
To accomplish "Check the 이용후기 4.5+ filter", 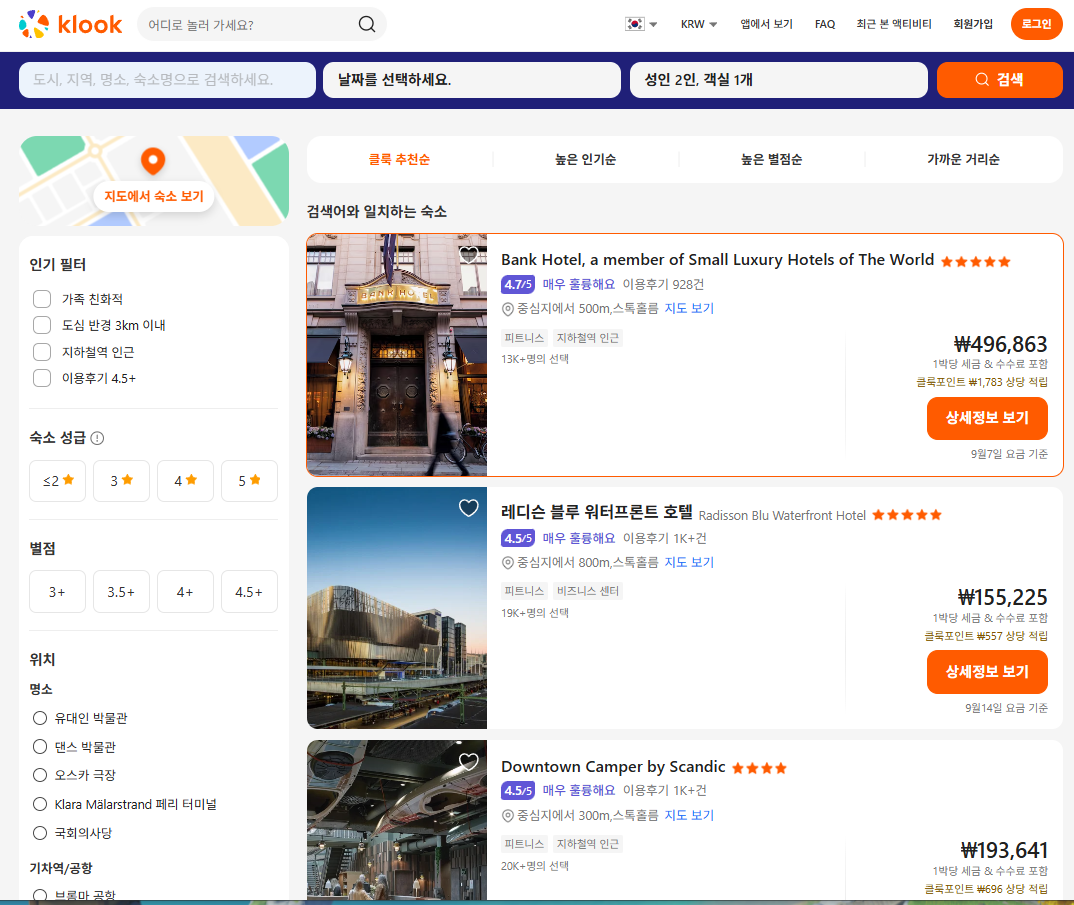I will pyautogui.click(x=42, y=378).
